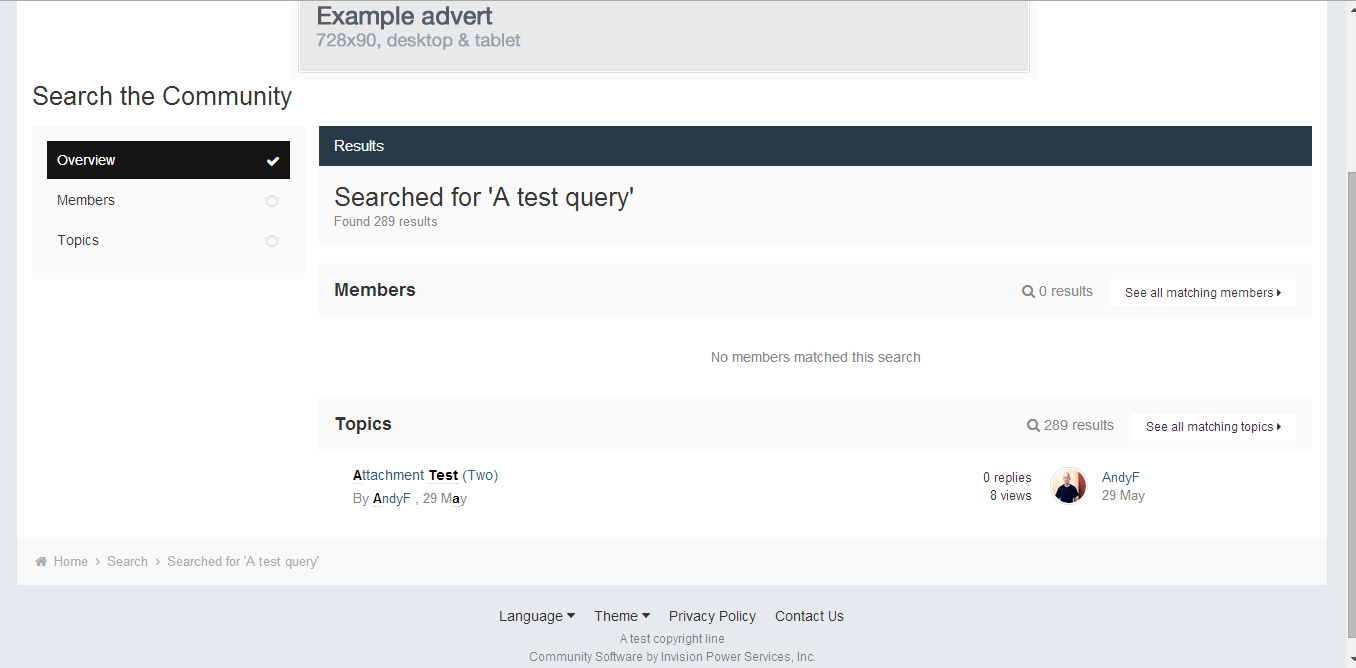Screen dimensions: 1356x668
Task: Click the Results header bar
Action: 815,146
